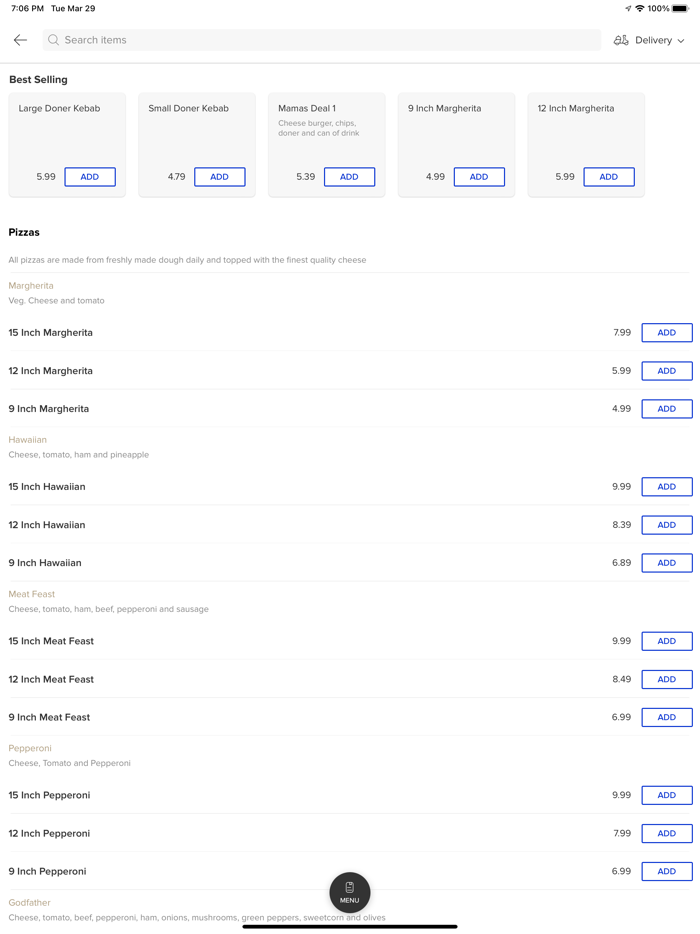This screenshot has width=700, height=934.
Task: Type in the Search items field
Action: point(320,40)
